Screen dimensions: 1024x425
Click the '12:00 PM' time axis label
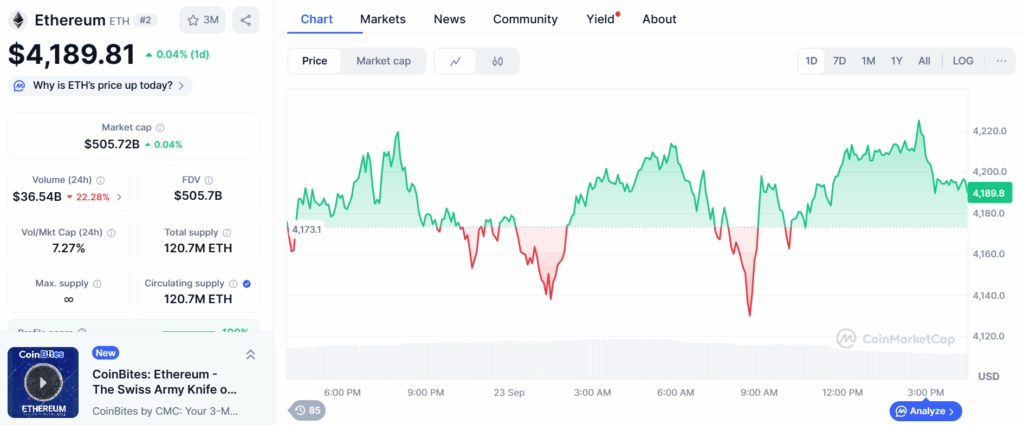tap(842, 392)
